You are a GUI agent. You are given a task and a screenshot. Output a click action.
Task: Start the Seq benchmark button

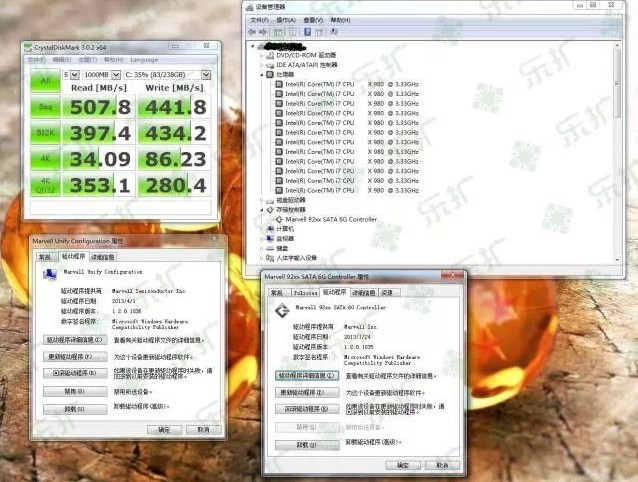click(46, 107)
